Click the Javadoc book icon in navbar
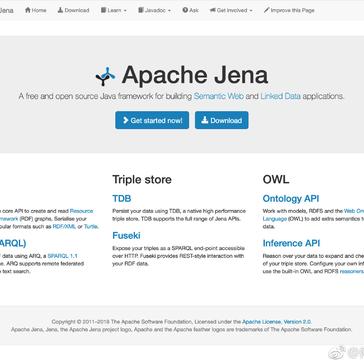The width and height of the screenshot is (364, 364). 141,10
